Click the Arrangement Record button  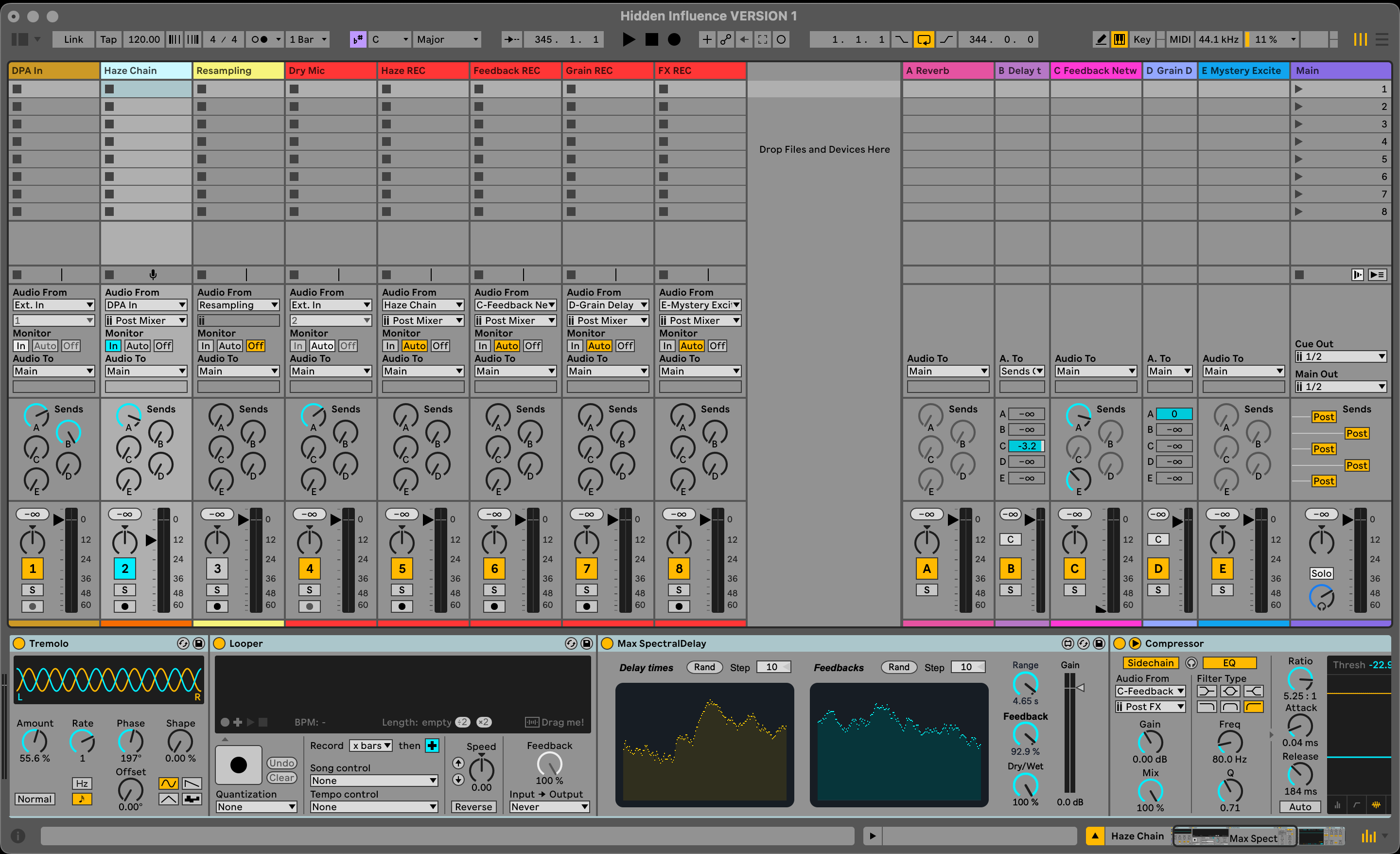pos(674,39)
